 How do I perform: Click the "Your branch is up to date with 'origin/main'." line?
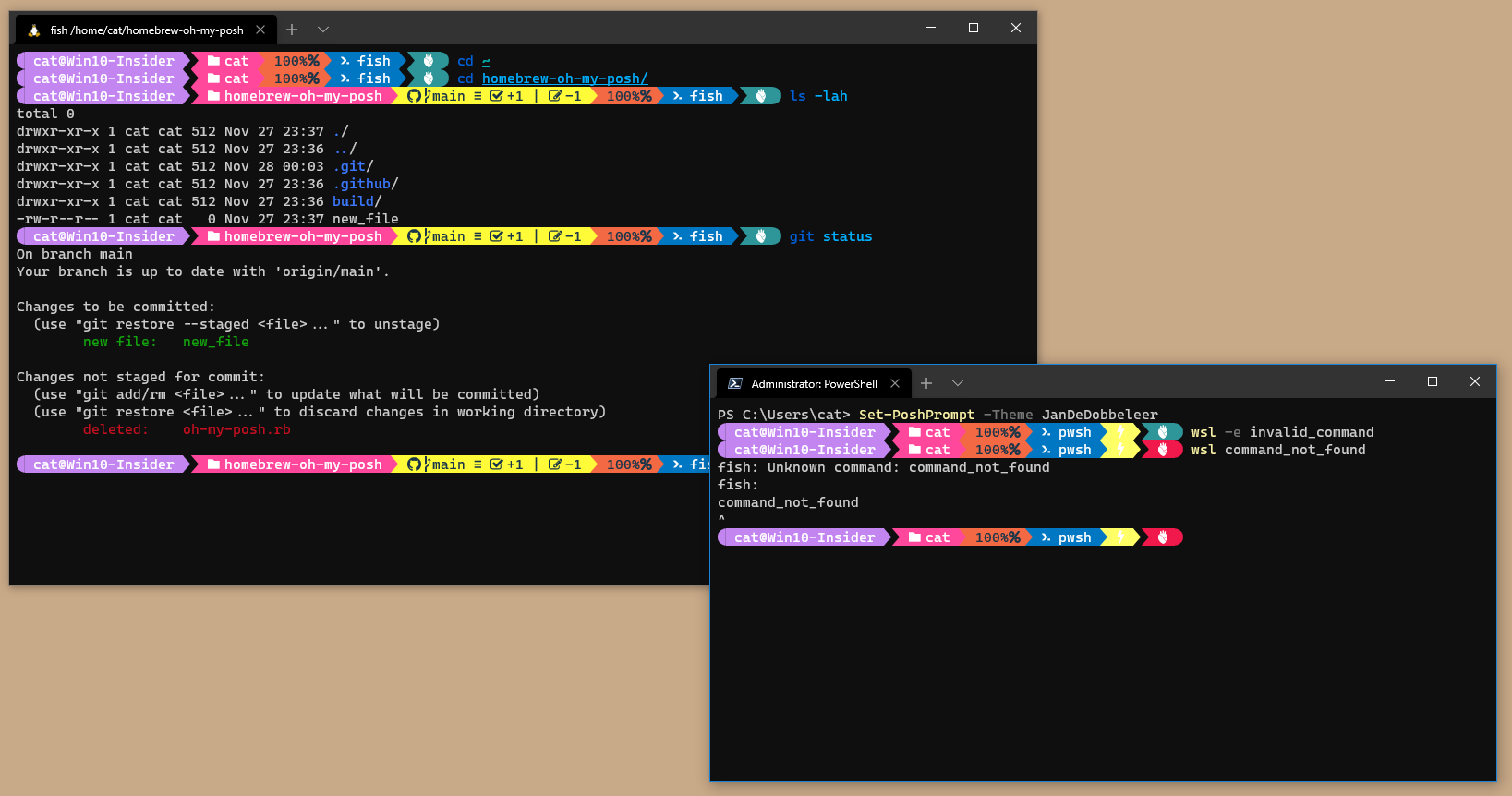tap(203, 271)
